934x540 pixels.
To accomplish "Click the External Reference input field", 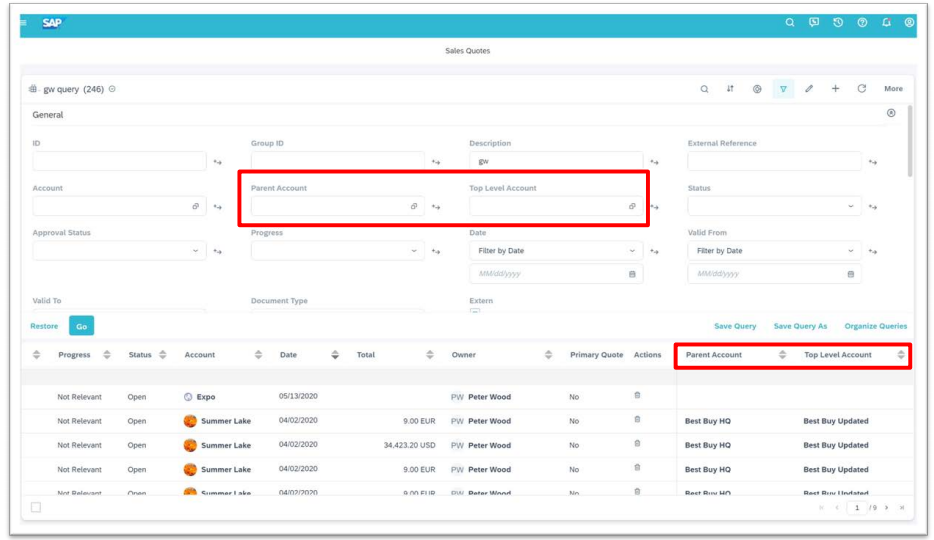I will pyautogui.click(x=774, y=161).
